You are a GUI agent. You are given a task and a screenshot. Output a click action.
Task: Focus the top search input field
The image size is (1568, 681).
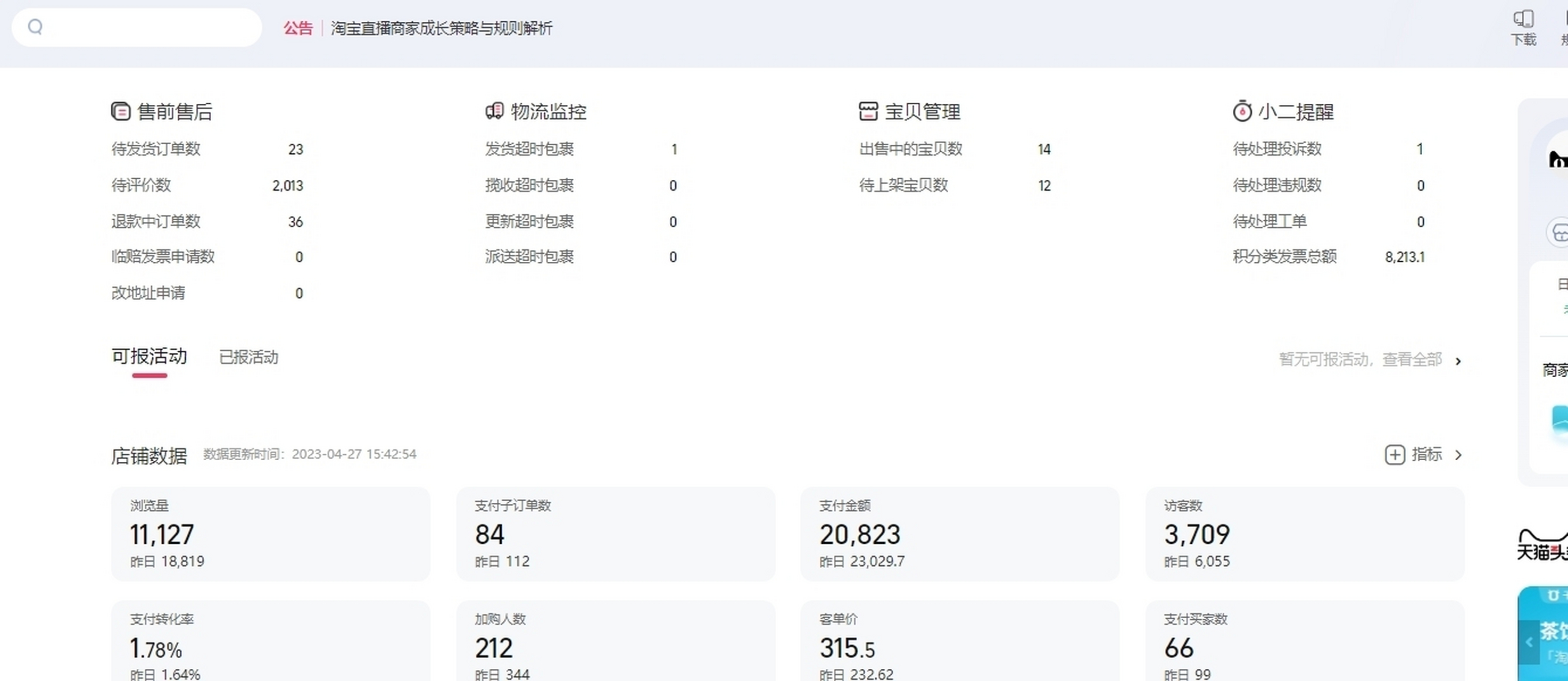point(137,27)
